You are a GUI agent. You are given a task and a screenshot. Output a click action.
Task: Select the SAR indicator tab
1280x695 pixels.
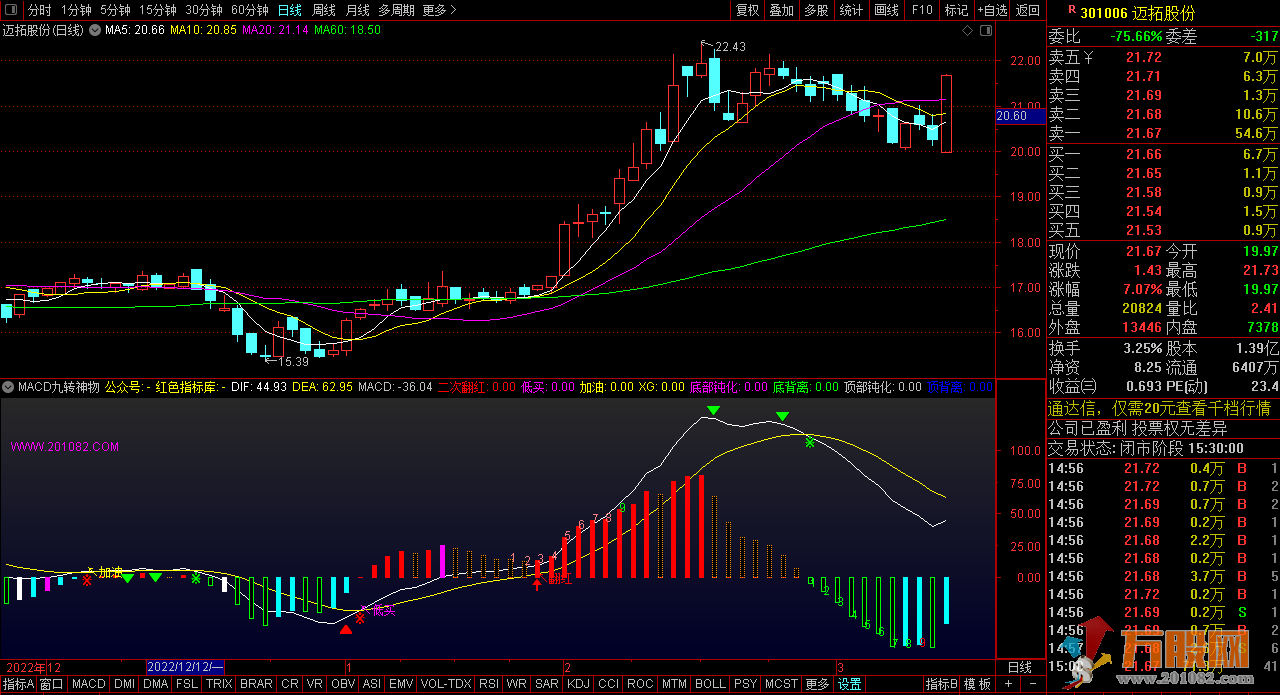(547, 685)
